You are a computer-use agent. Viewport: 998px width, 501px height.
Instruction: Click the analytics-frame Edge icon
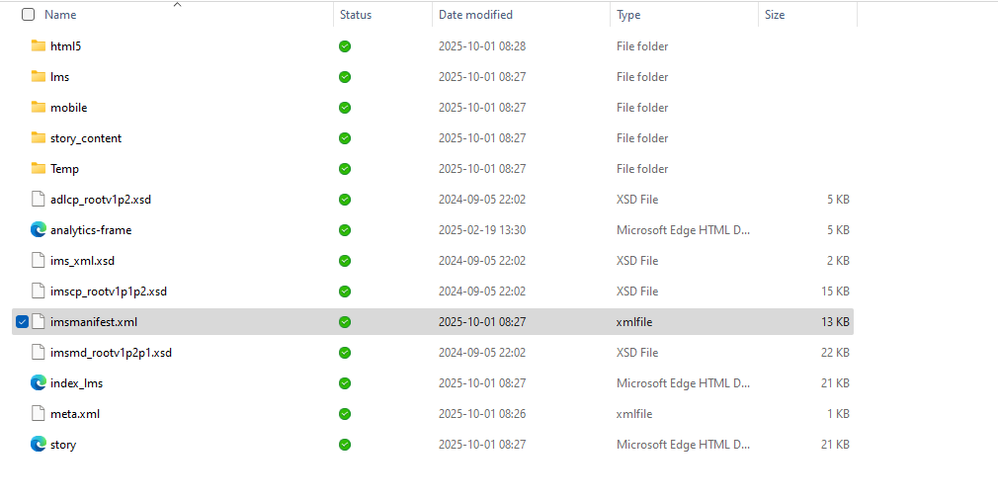pos(39,230)
